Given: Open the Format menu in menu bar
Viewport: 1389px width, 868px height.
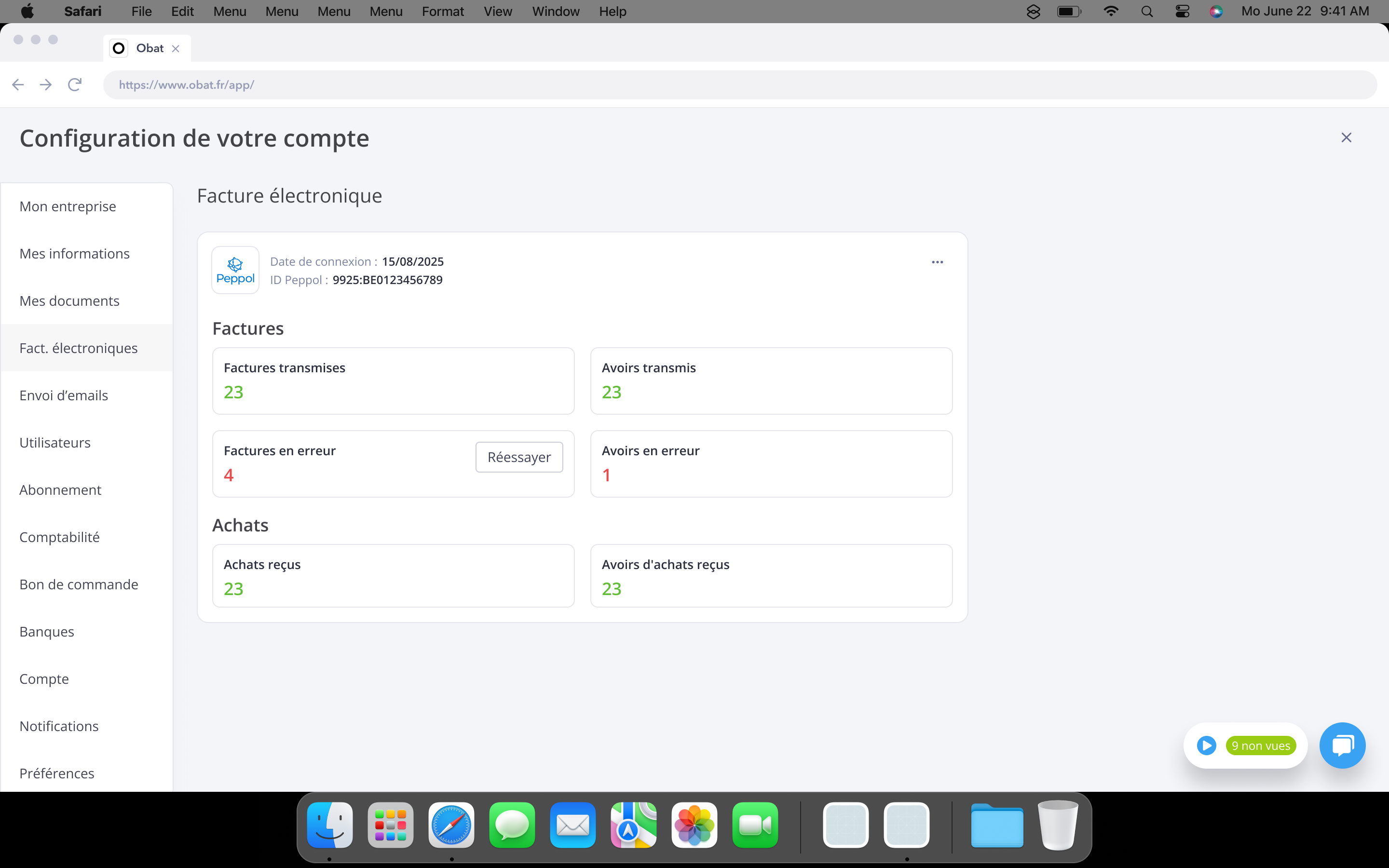Looking at the screenshot, I should click(443, 12).
